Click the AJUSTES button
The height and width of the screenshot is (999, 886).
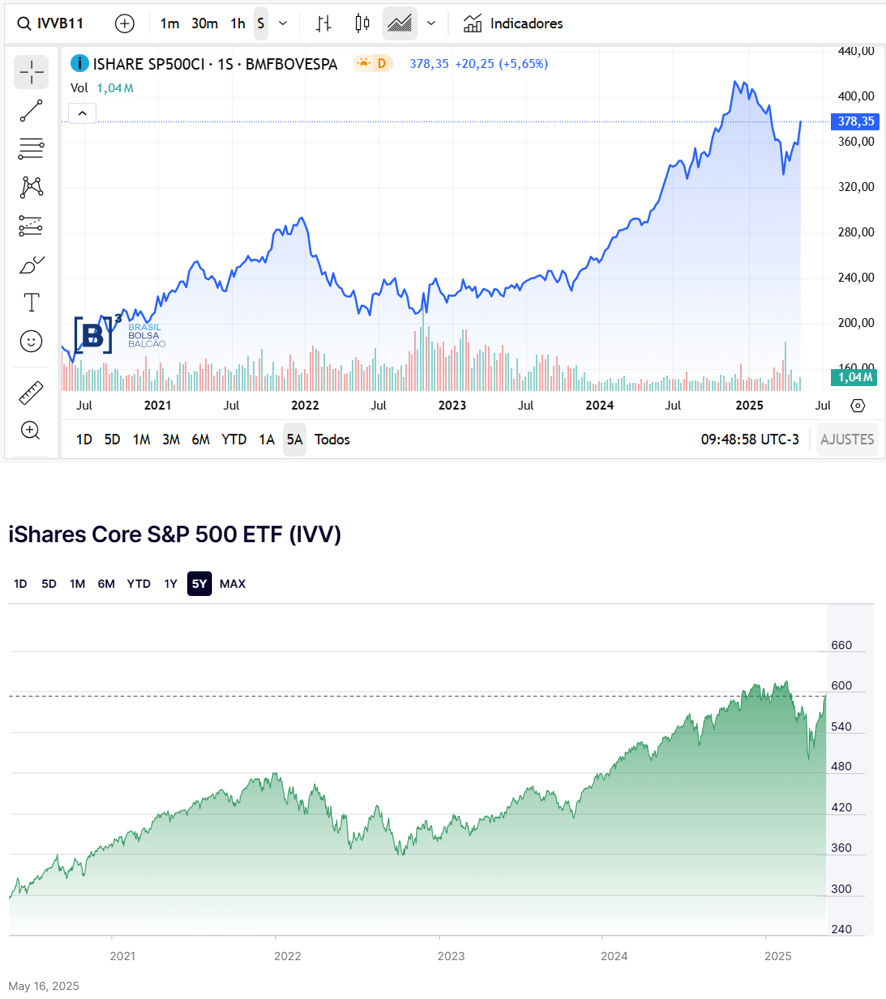[847, 439]
